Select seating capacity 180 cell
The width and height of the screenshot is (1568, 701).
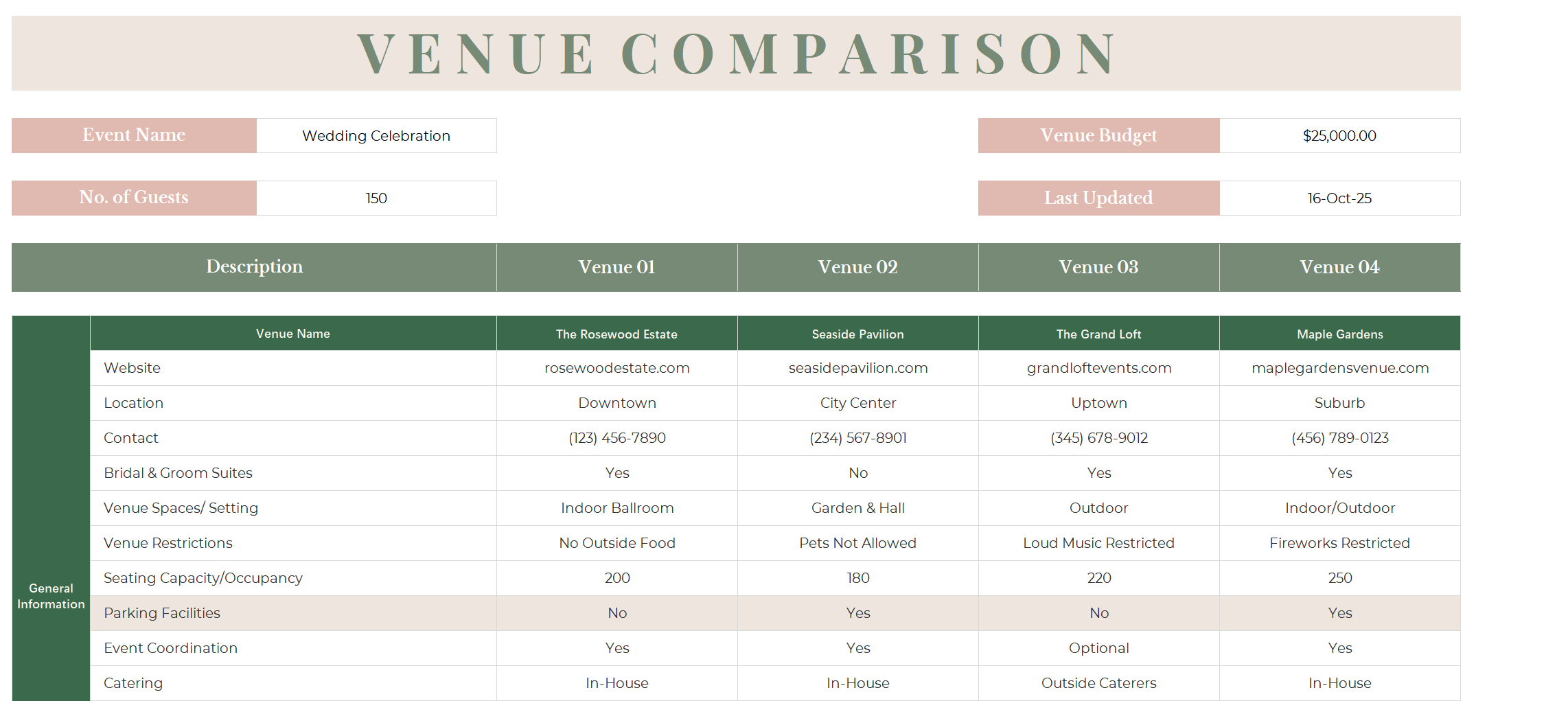[x=857, y=578]
